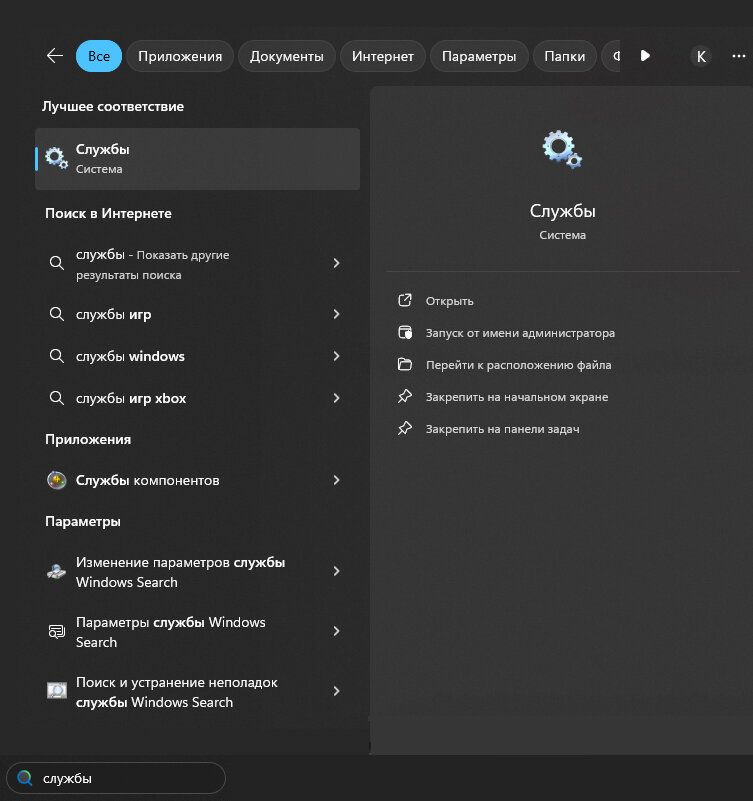Open the K user account avatar
Screen dimensions: 753x801
coord(701,56)
